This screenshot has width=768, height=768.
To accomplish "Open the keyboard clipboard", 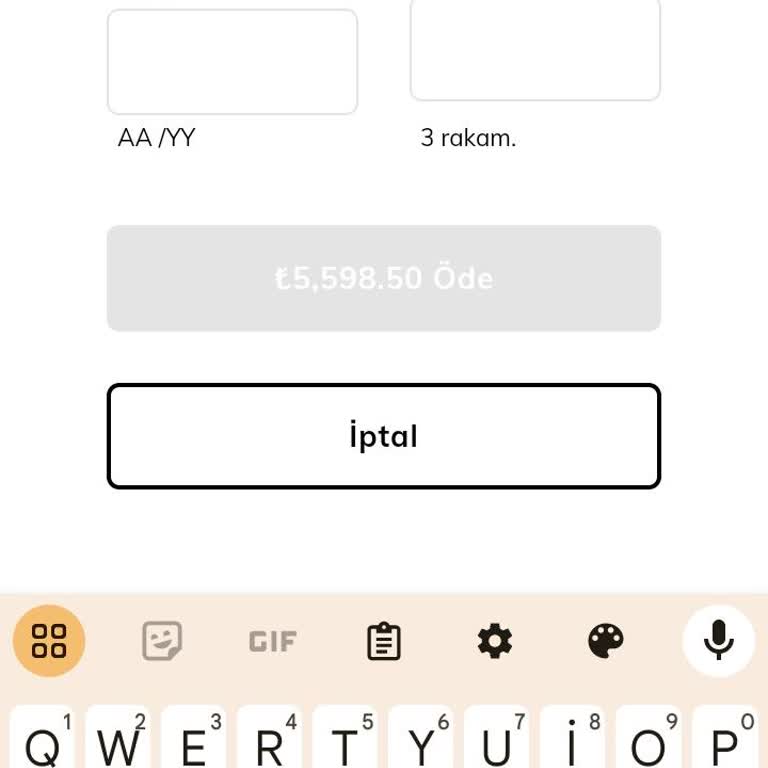I will (384, 641).
